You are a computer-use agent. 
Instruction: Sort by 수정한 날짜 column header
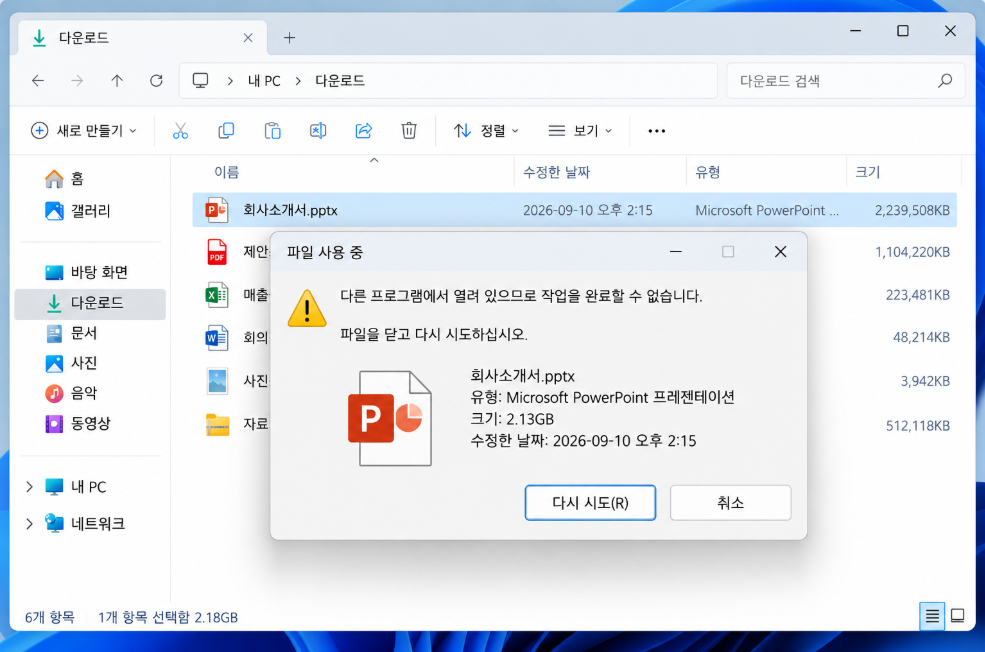point(557,172)
